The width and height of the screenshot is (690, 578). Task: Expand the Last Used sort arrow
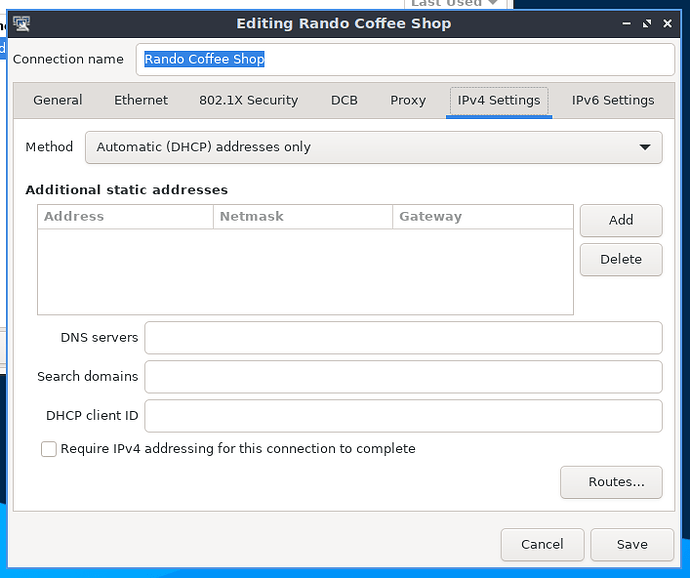[x=493, y=3]
